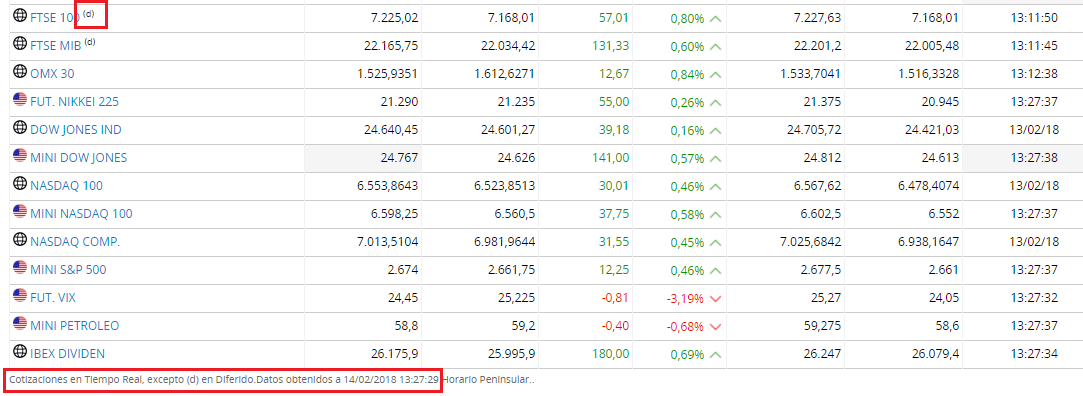This screenshot has width=1083, height=396.
Task: Click the green up arrow in MINI S&P 500 row
Action: (715, 271)
